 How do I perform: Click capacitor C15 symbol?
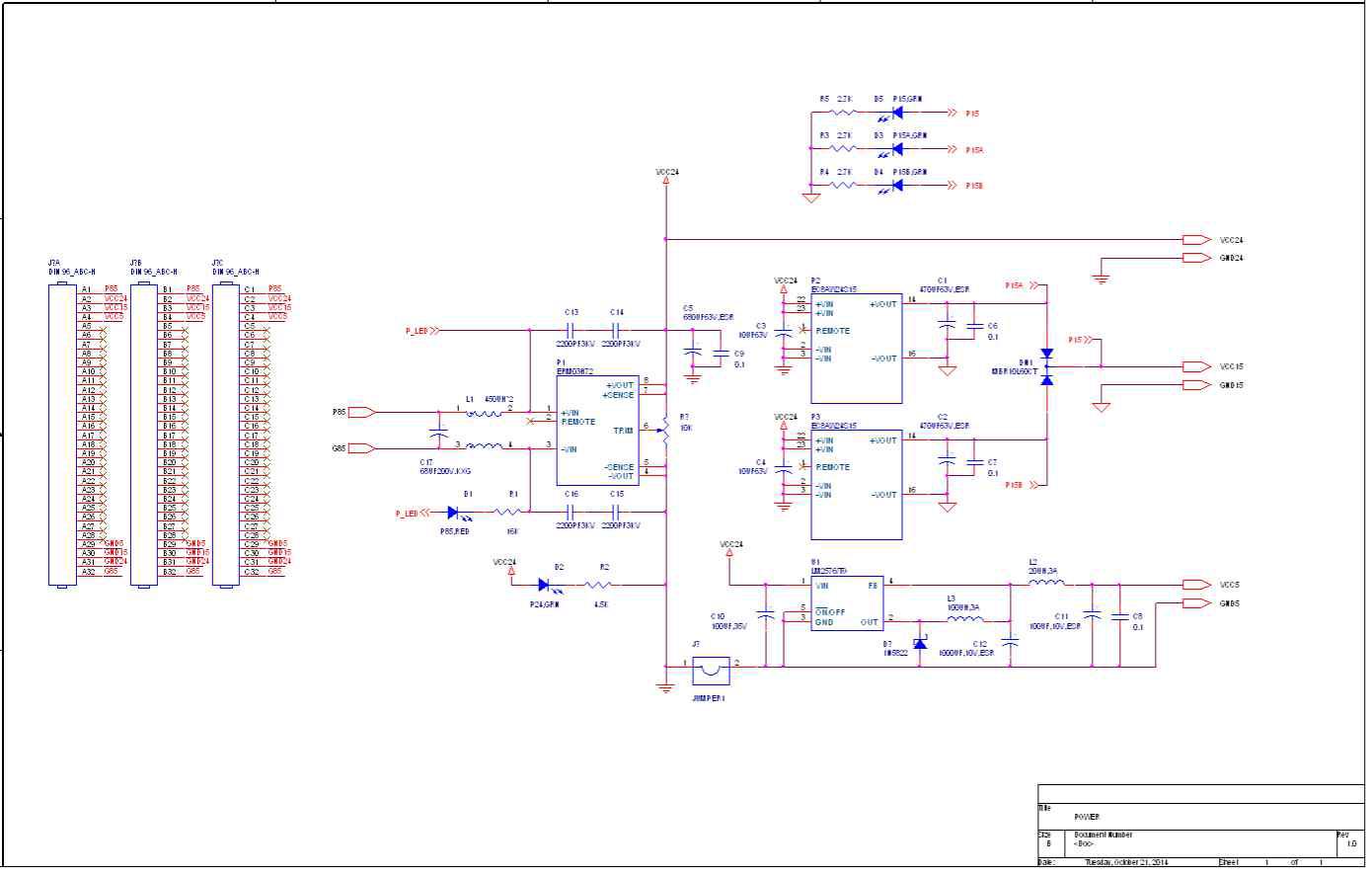(x=615, y=512)
